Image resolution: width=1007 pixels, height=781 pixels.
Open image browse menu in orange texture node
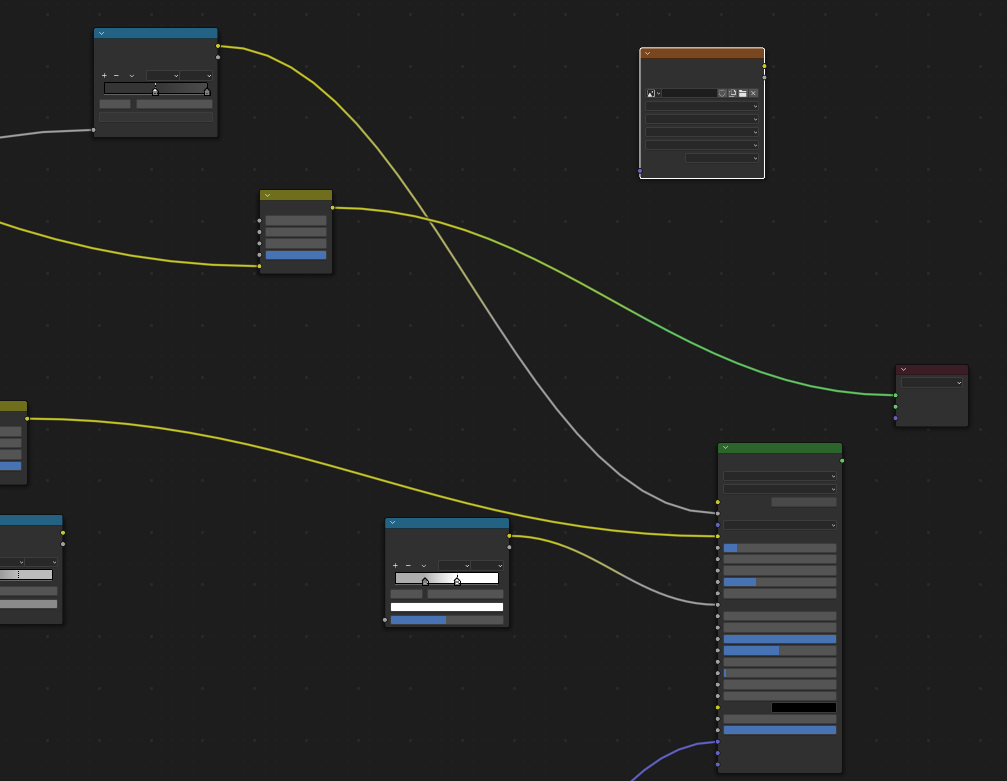tap(653, 93)
